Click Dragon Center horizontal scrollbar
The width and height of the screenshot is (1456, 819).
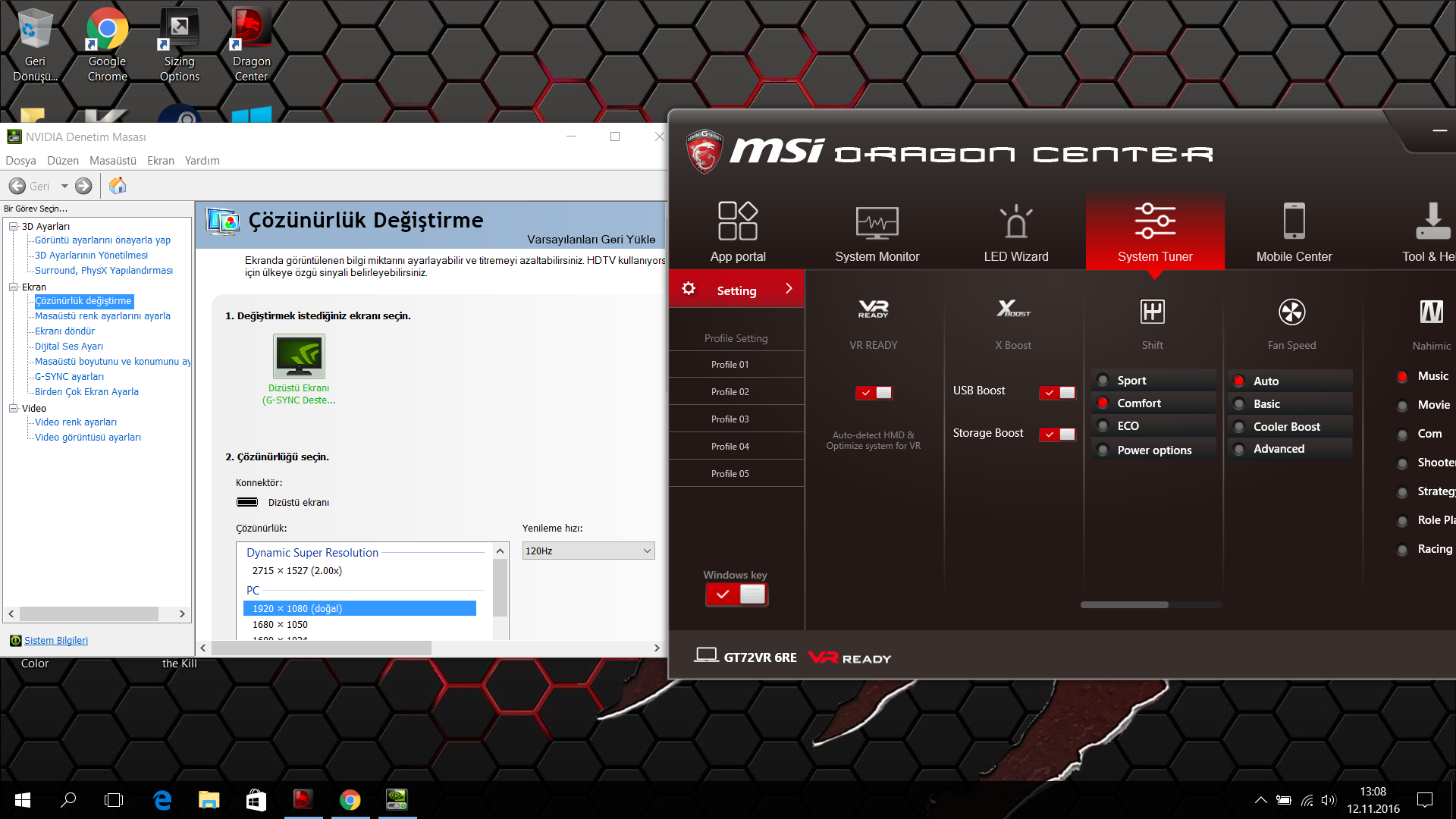[1125, 605]
